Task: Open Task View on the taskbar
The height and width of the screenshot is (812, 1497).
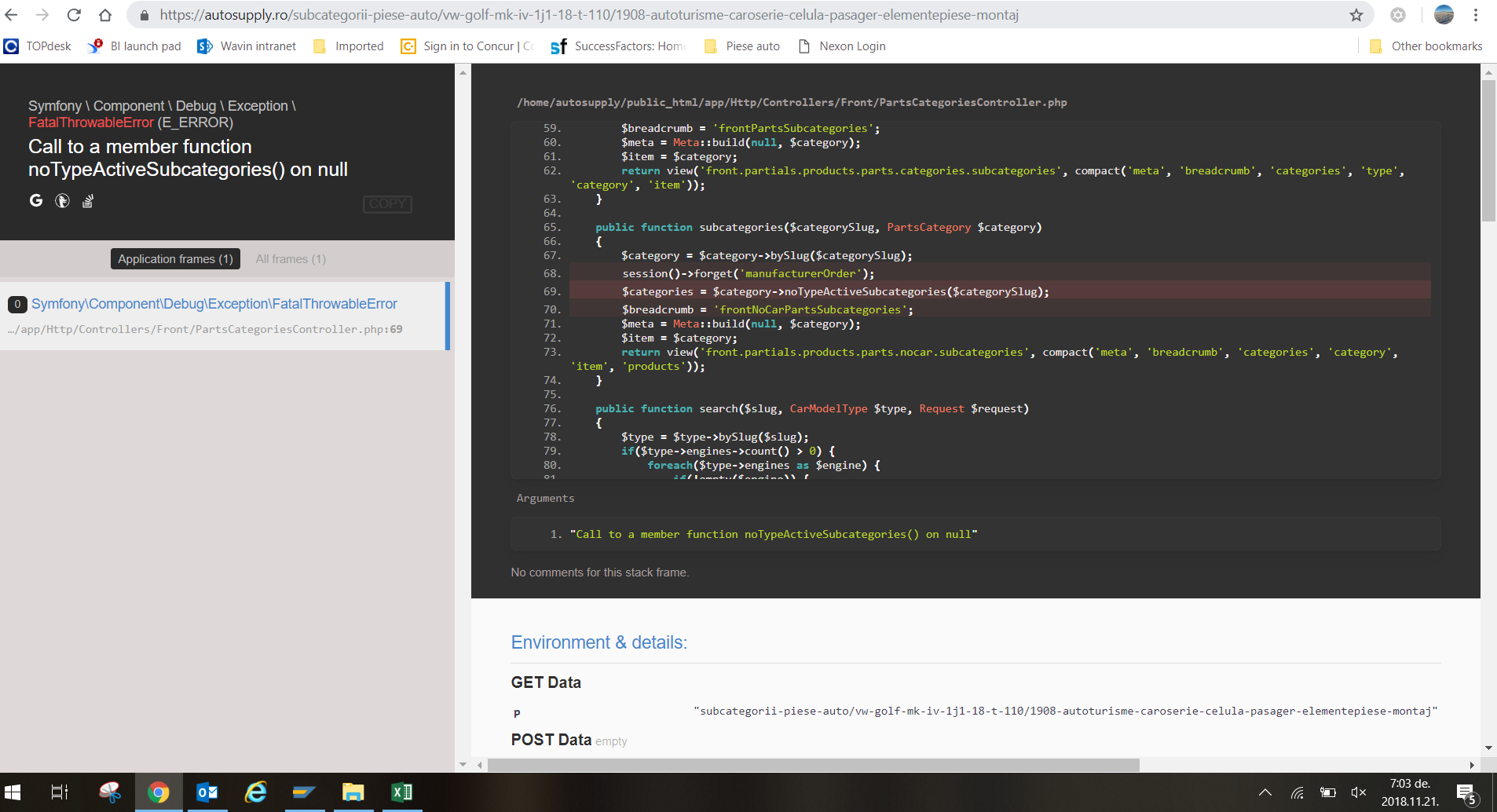Action: (60, 792)
